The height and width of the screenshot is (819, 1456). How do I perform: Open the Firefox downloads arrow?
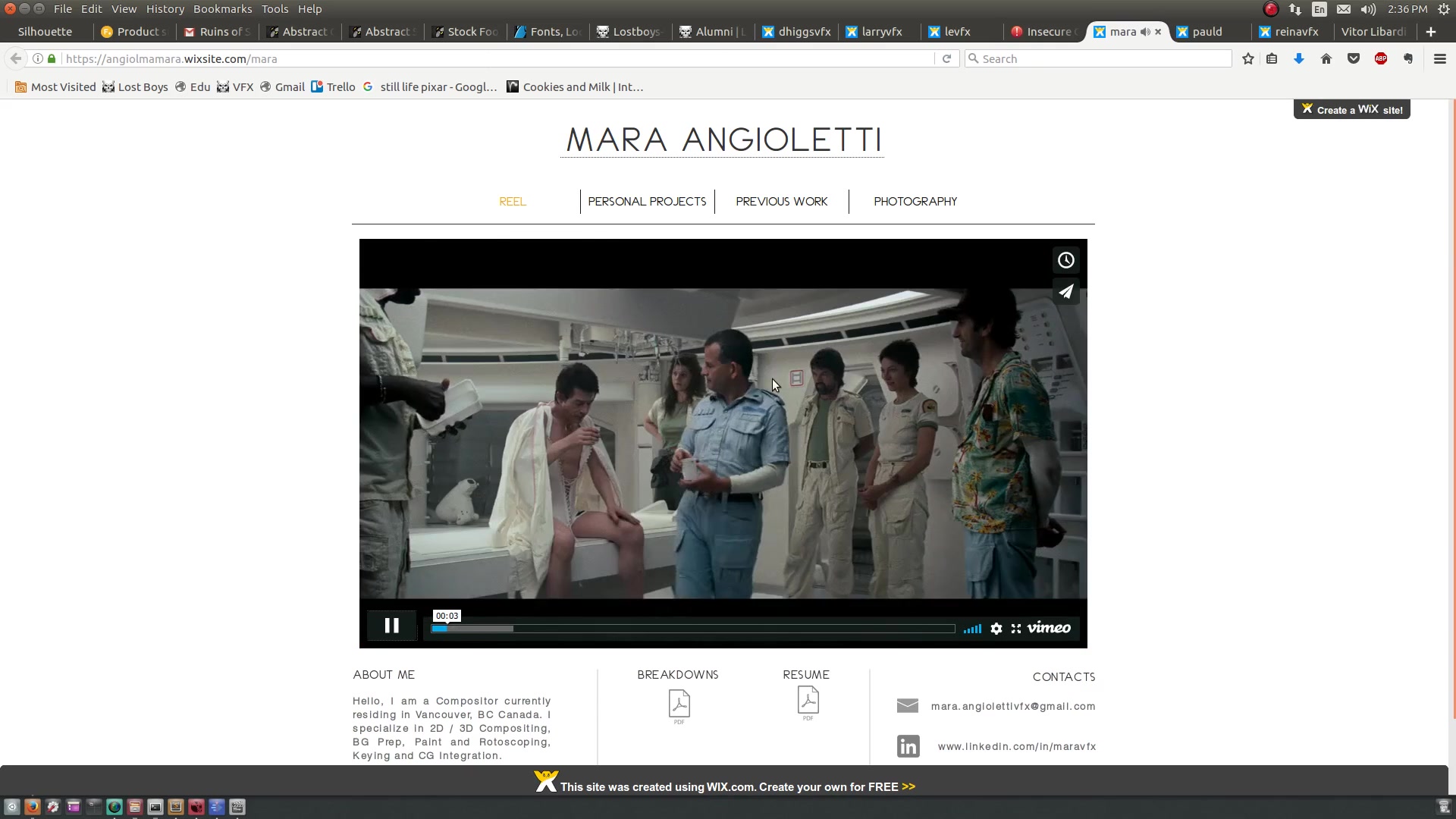click(x=1299, y=59)
